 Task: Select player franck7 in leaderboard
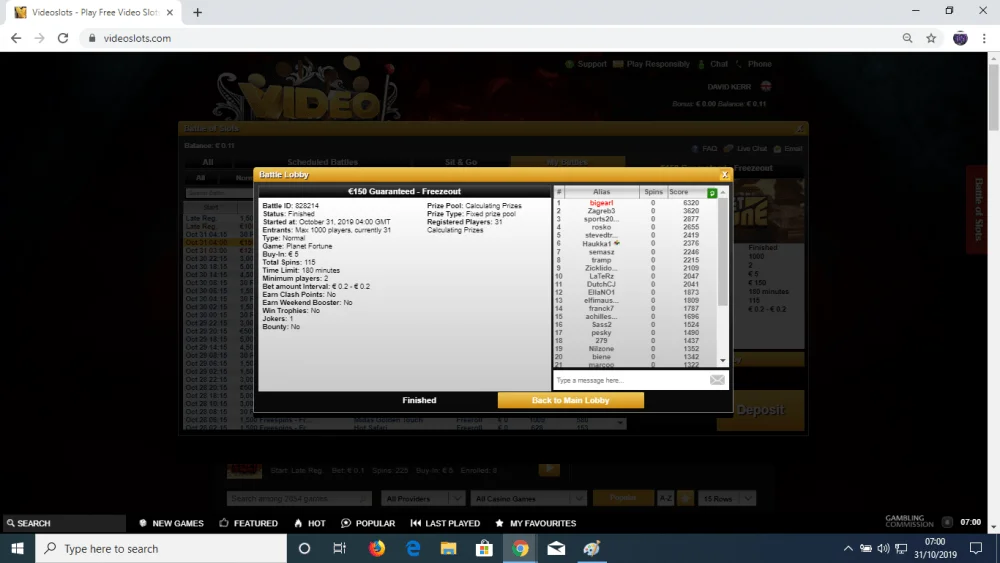click(601, 309)
